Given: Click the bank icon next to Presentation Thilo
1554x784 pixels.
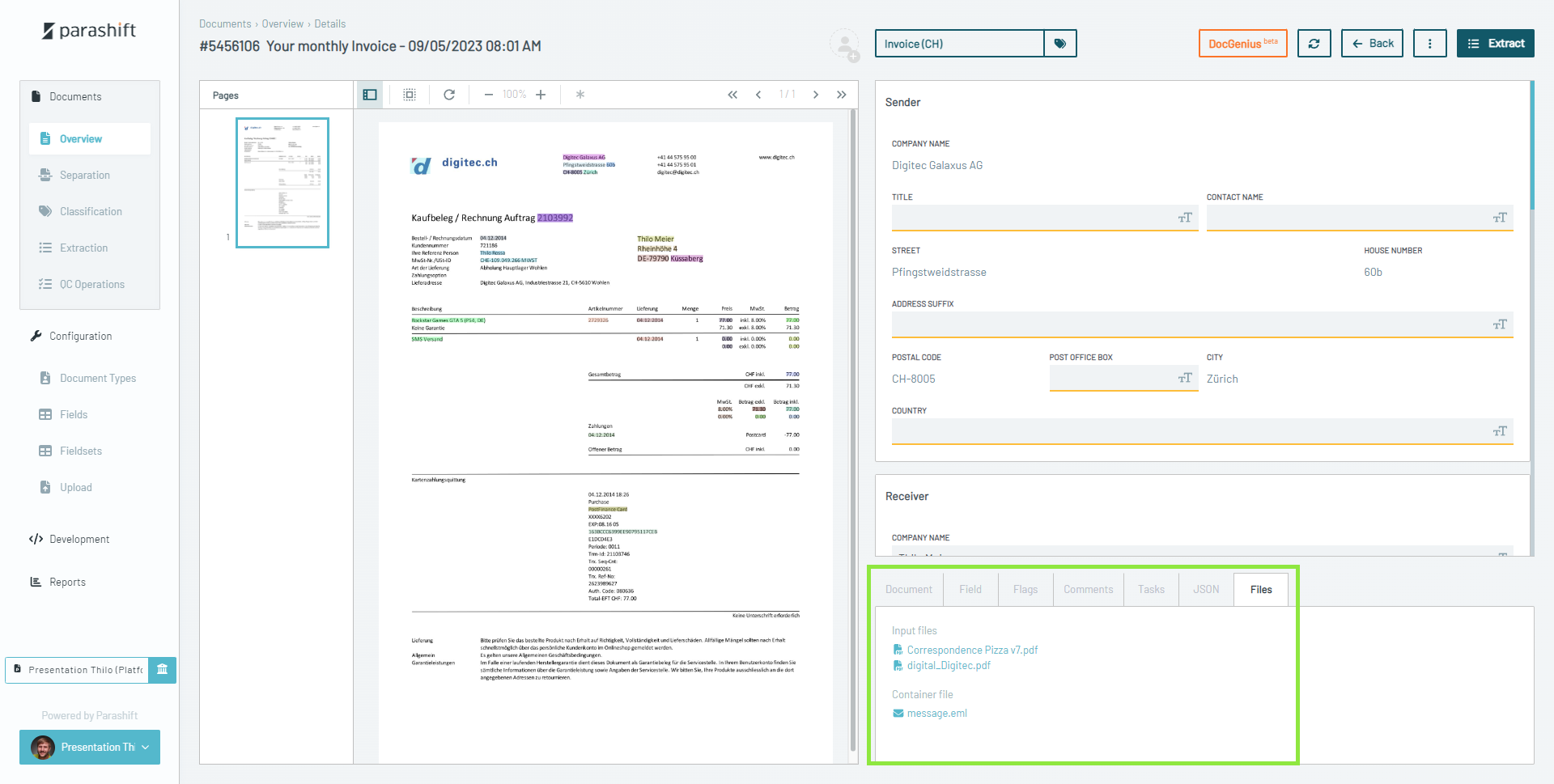Looking at the screenshot, I should pos(163,670).
